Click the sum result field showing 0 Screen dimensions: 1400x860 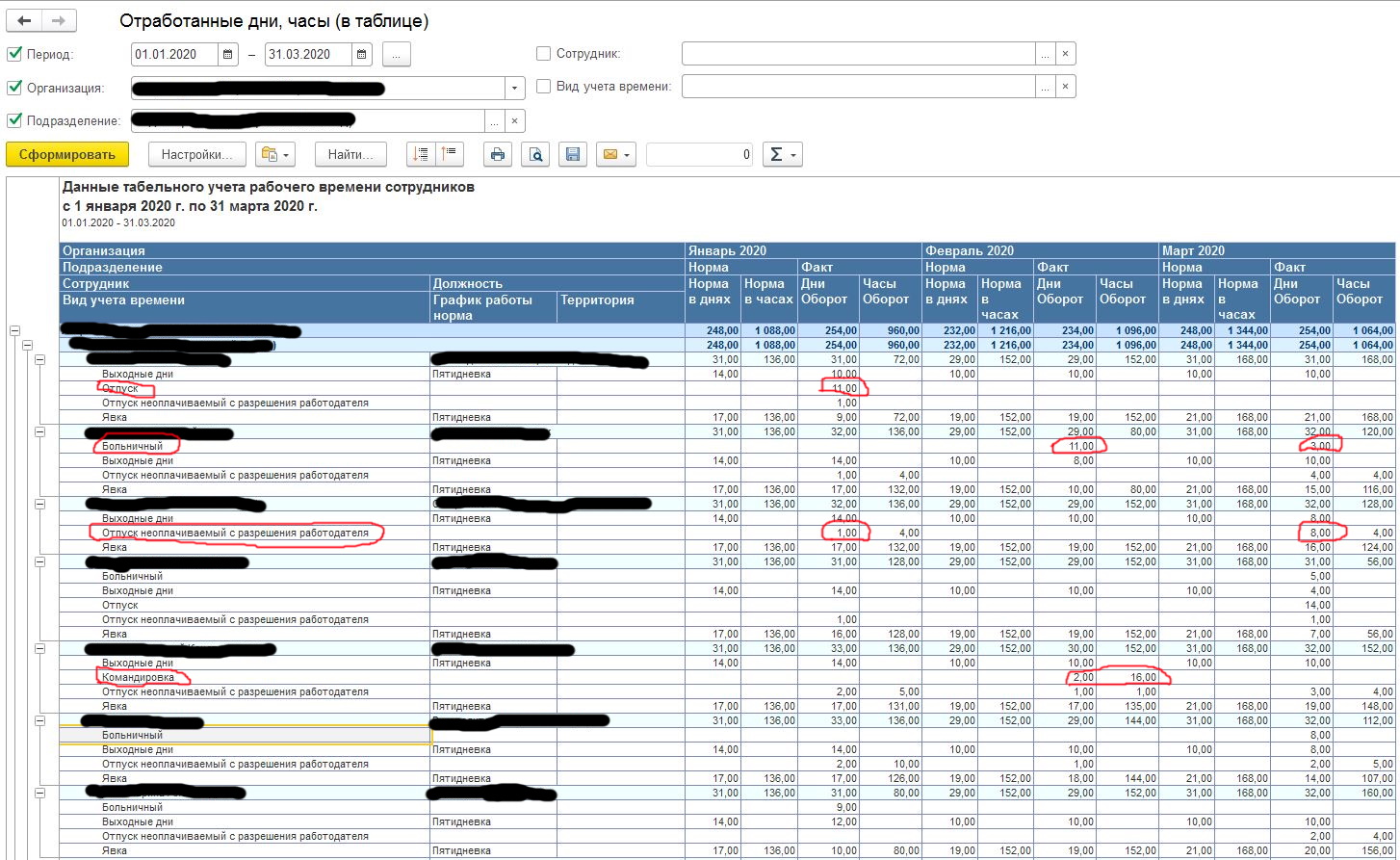pyautogui.click(x=699, y=154)
